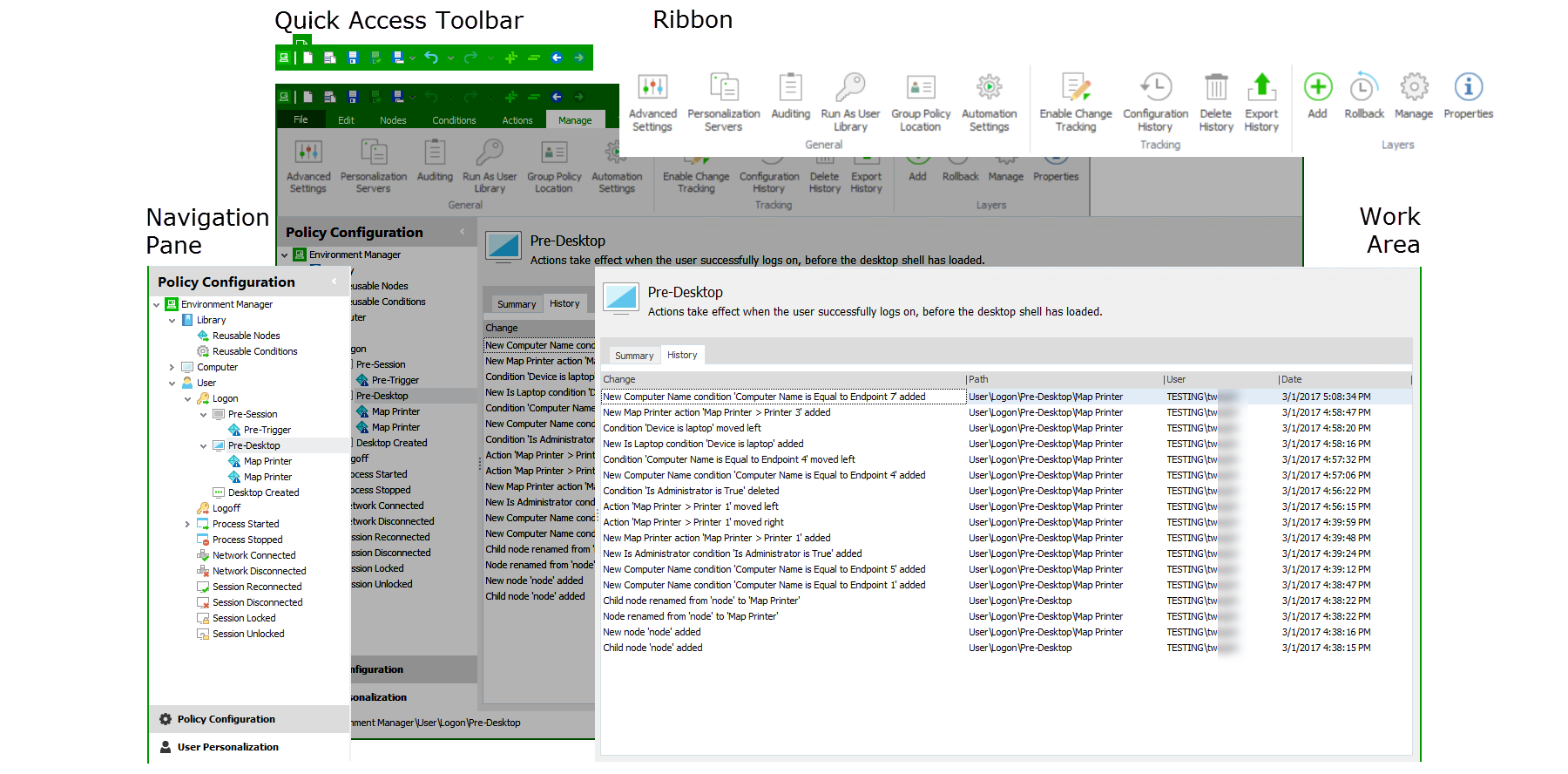Open Policy Configuration at bottom of enlarged navigation pane
This screenshot has width=1568, height=774.
249,719
